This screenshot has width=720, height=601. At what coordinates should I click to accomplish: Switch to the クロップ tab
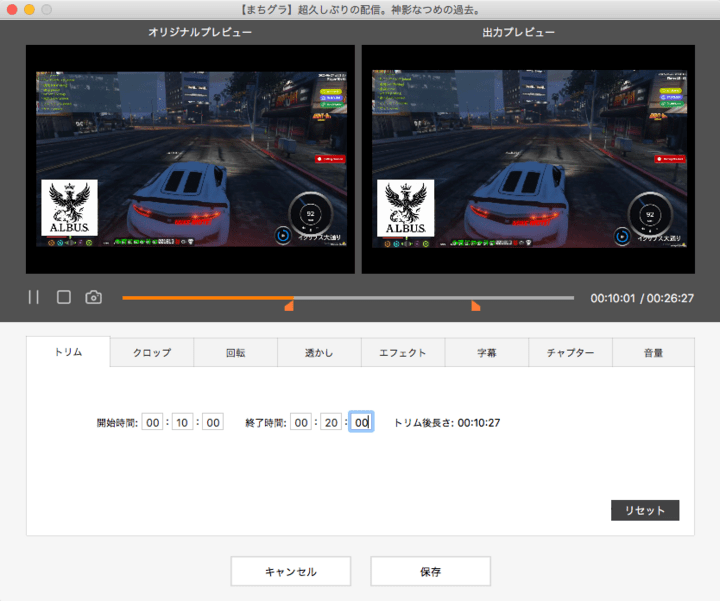tap(152, 353)
